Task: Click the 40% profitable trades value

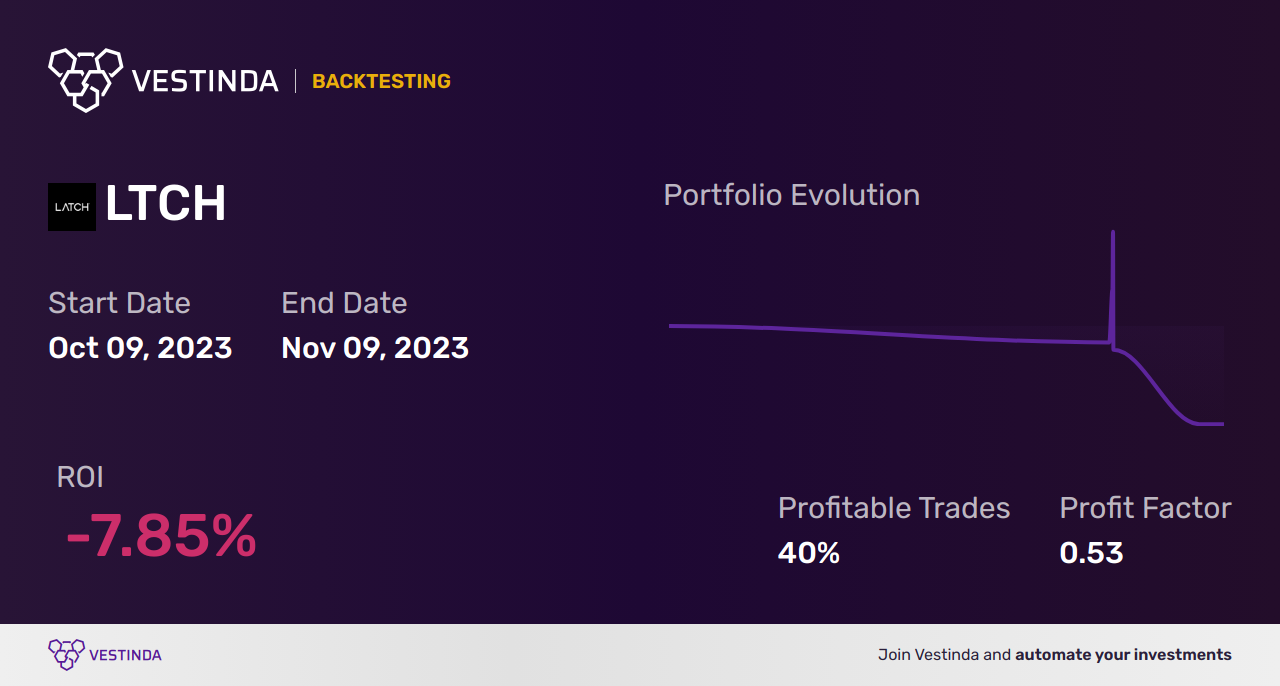Action: coord(809,553)
